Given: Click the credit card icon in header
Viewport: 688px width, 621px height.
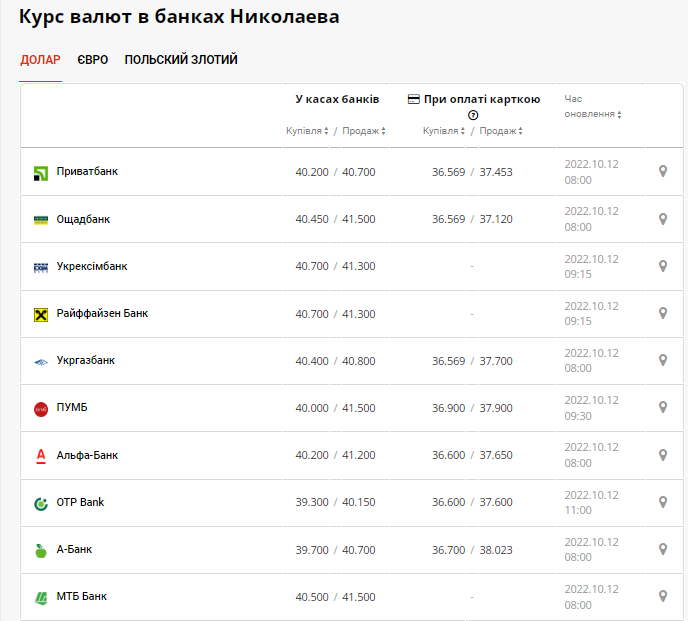Looking at the screenshot, I should point(413,99).
